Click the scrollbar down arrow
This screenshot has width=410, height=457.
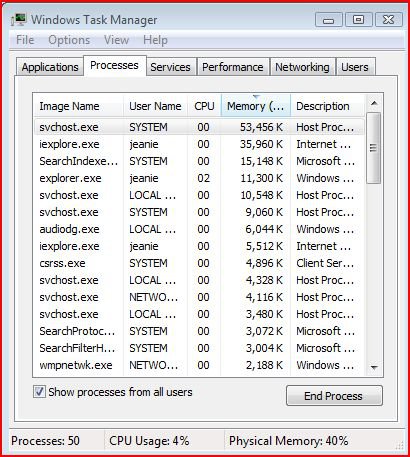point(374,368)
